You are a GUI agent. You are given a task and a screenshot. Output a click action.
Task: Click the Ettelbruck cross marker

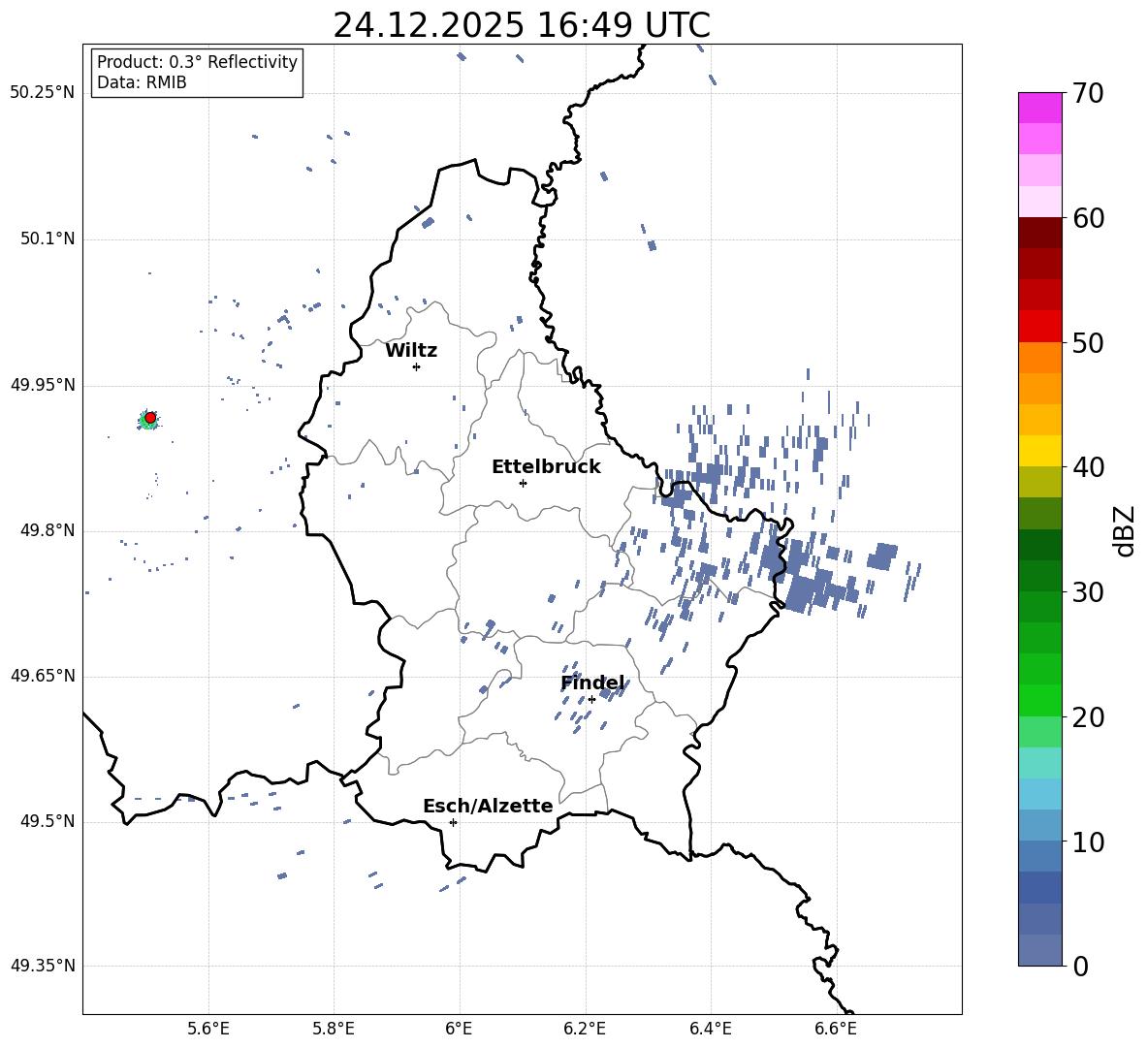click(523, 483)
